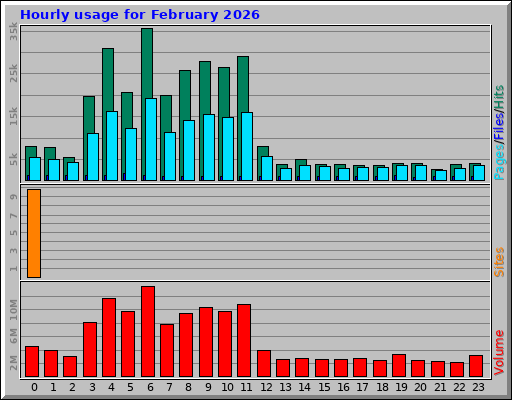Viewport: 512px width, 400px height.
Task: Click the 'Hits' legend label
Action: coord(499,97)
